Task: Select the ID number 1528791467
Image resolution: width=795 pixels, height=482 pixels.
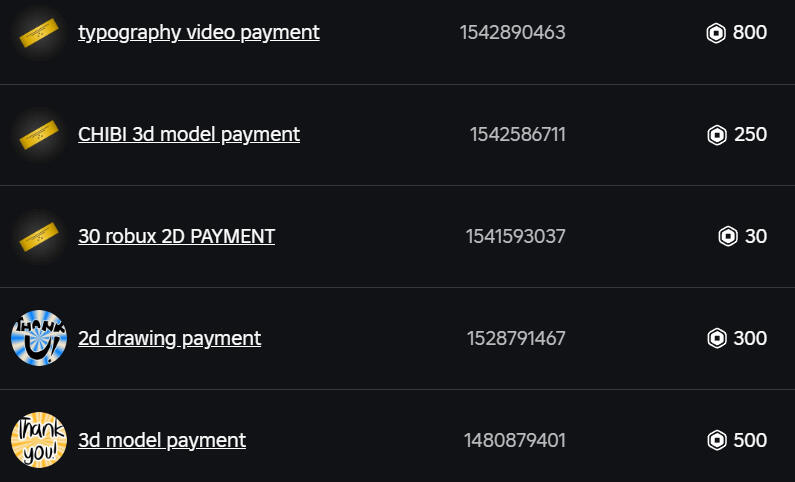Action: click(x=516, y=339)
